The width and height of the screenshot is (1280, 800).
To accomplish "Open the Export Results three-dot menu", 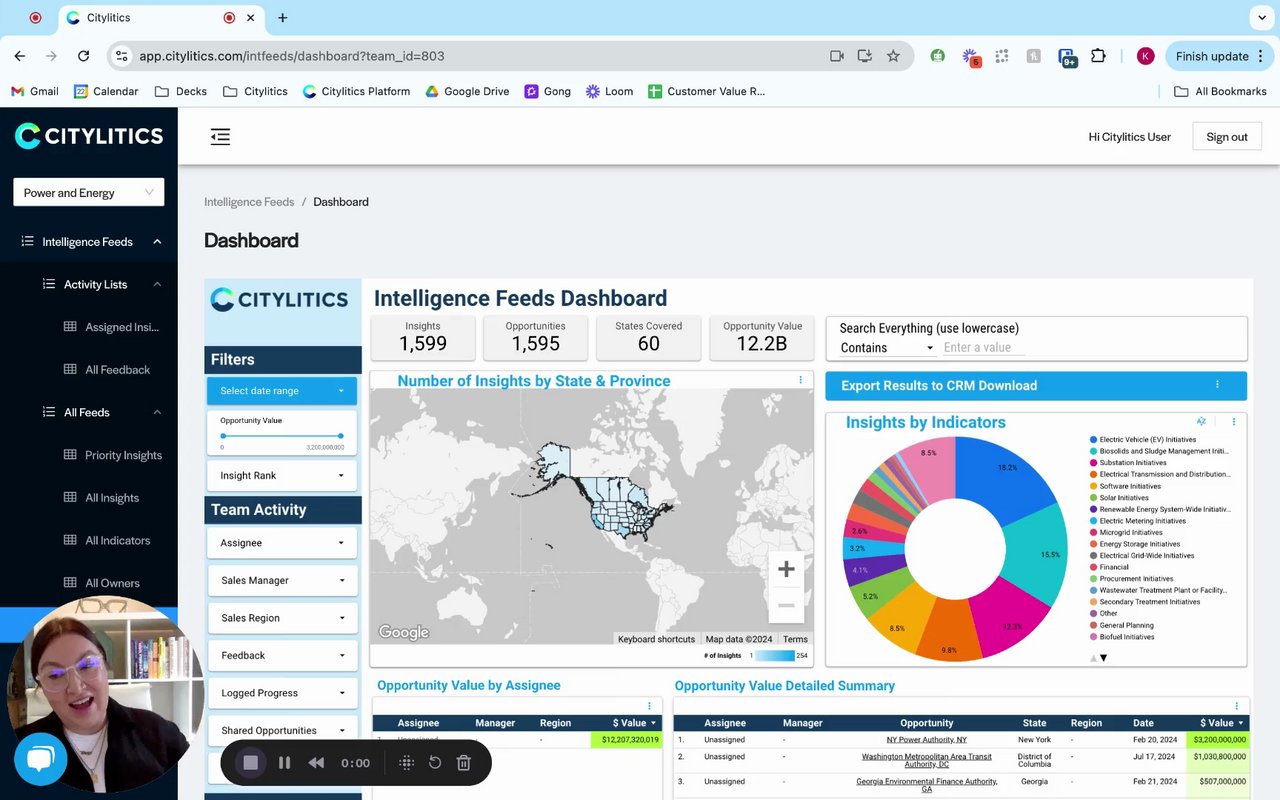I will (x=1217, y=385).
